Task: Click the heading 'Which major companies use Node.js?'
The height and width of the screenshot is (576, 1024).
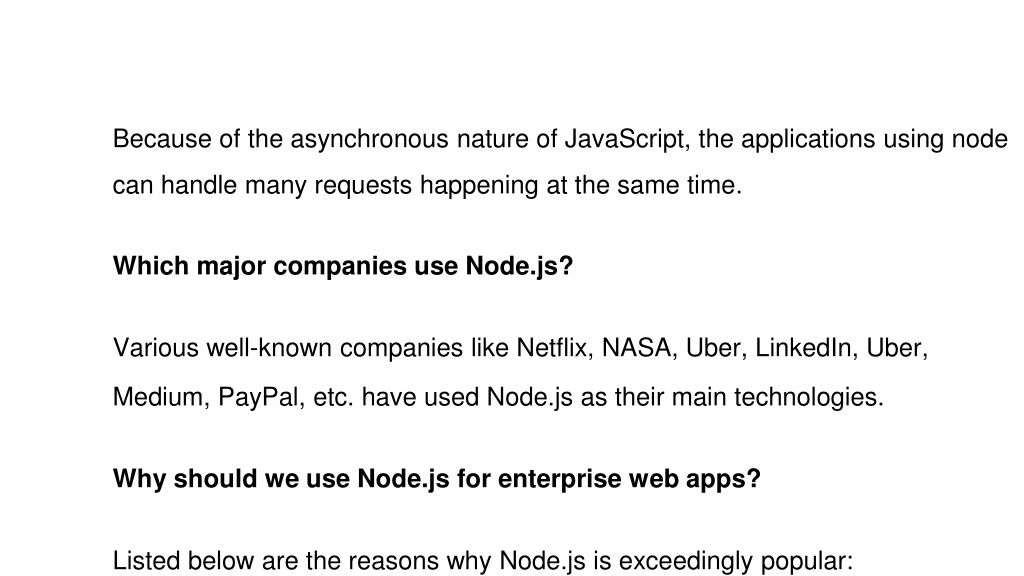Action: pos(343,267)
